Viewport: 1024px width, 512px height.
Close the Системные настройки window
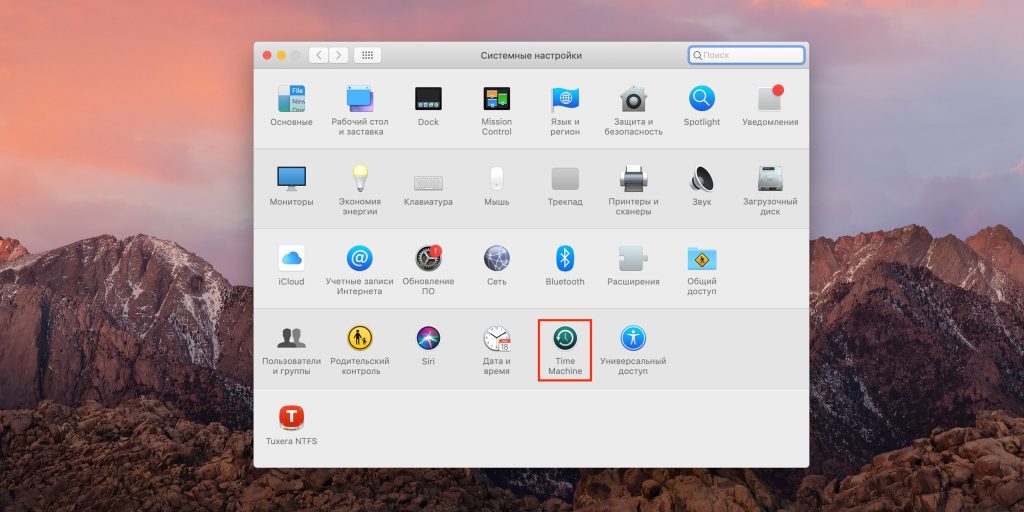tap(267, 56)
